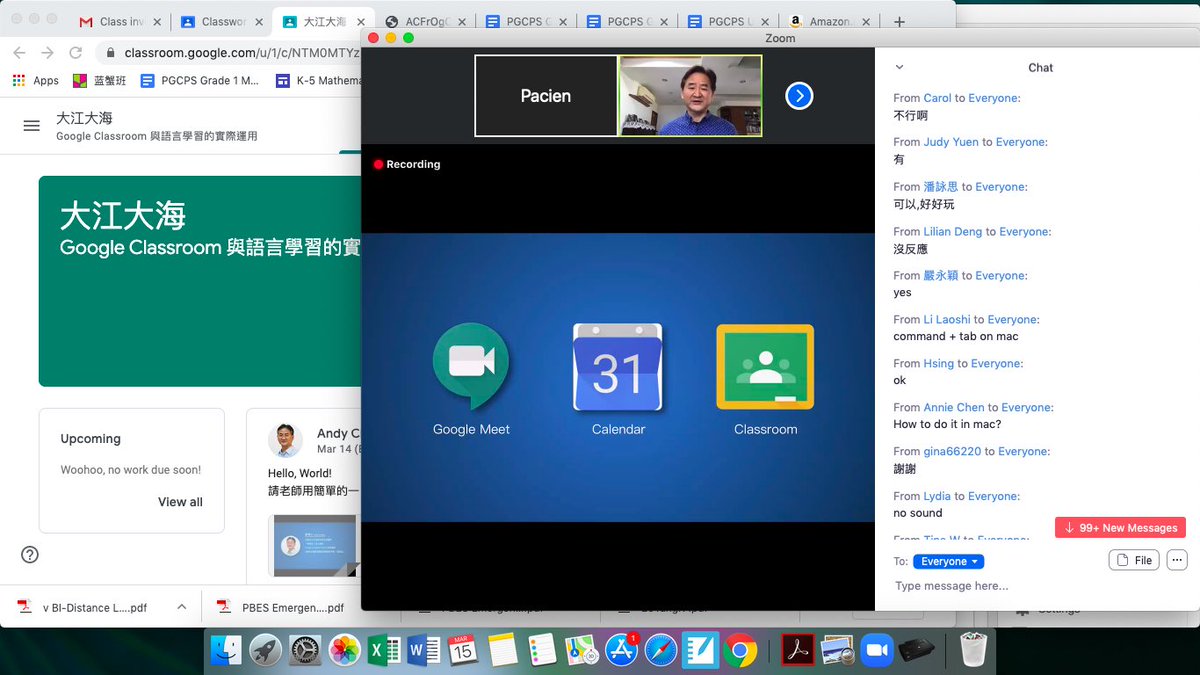Screen dimensions: 1200x675
Task: Open chat more options with three dots
Action: pos(1177,560)
